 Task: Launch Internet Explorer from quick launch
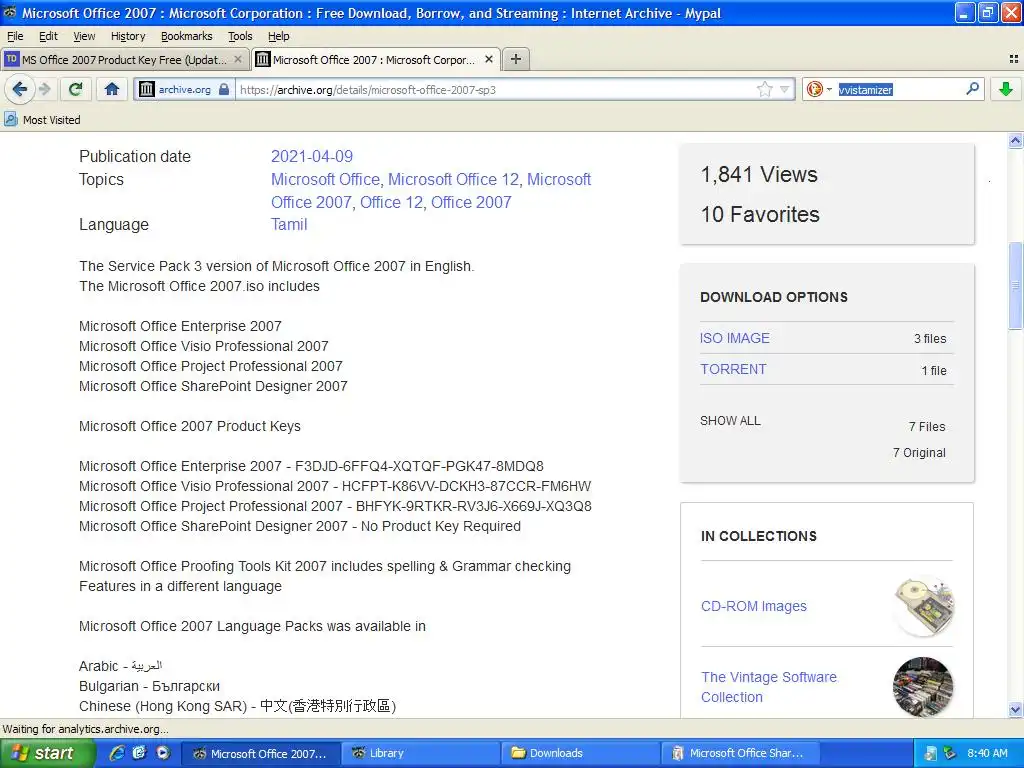(117, 753)
